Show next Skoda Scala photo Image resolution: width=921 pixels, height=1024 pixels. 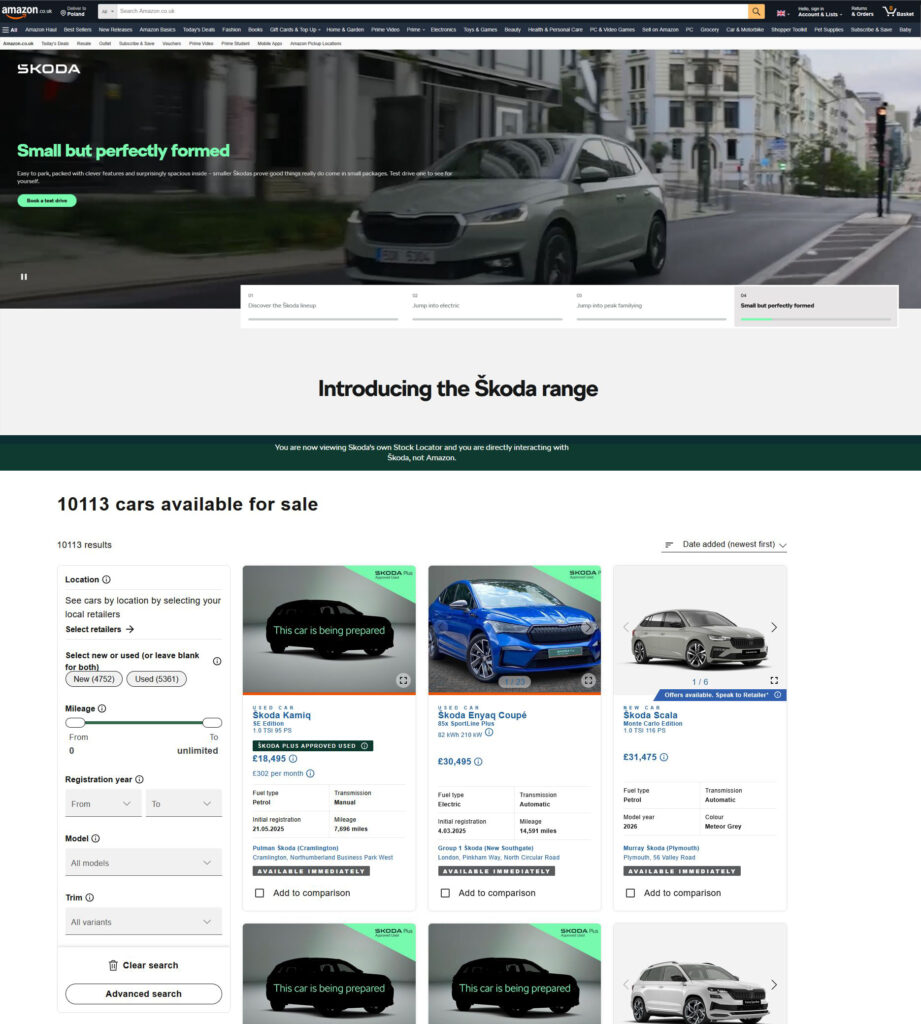pos(774,628)
